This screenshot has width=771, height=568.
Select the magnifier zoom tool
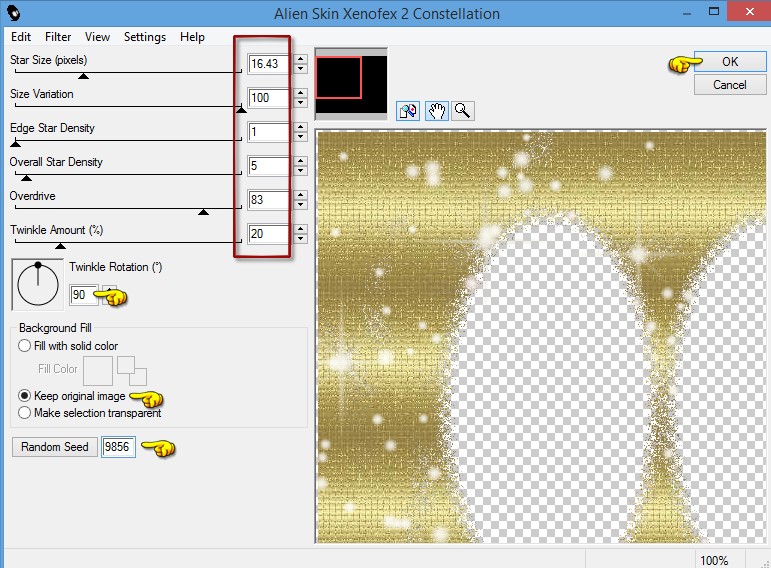coord(462,111)
